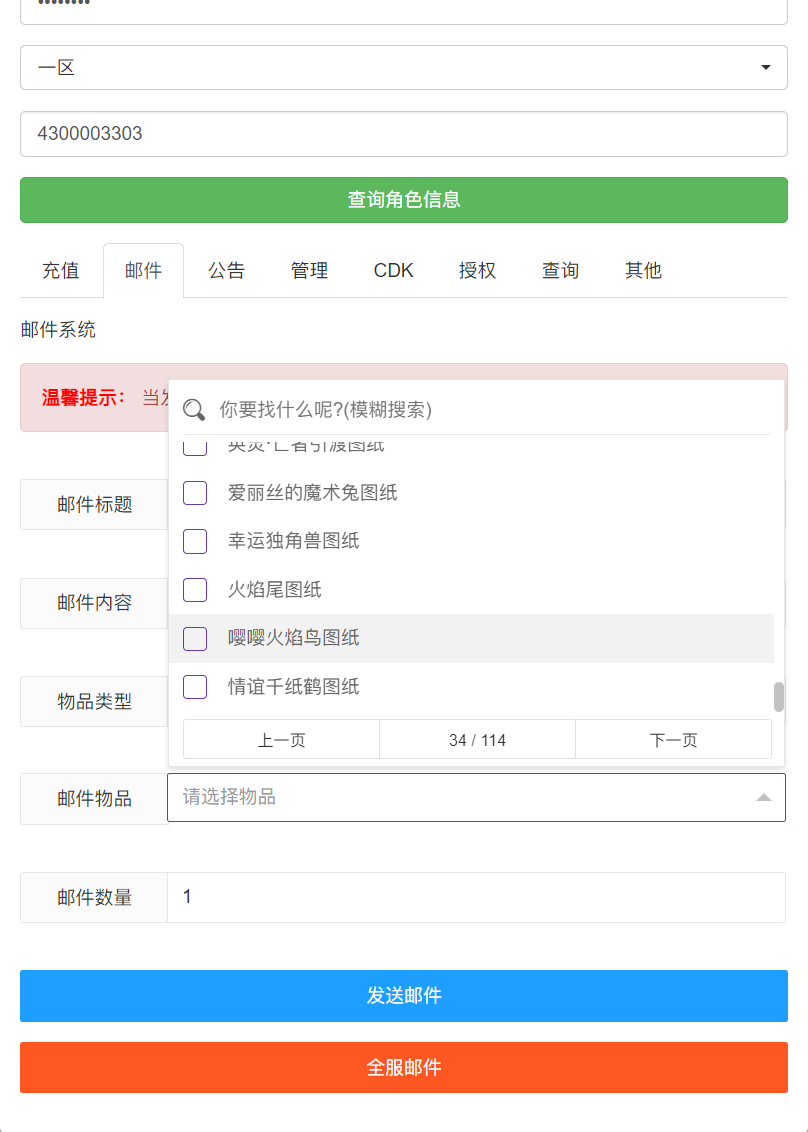Click the search magnifier icon in item picker
The width and height of the screenshot is (808, 1132).
(x=194, y=410)
